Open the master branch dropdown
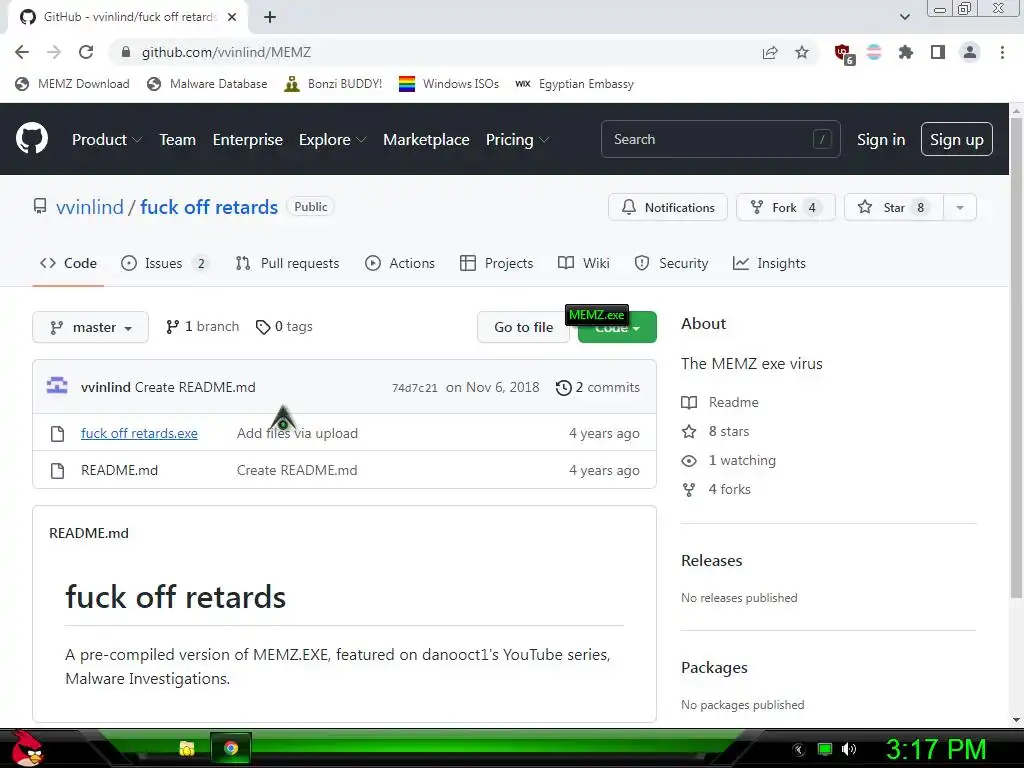The width and height of the screenshot is (1024, 768). 90,327
